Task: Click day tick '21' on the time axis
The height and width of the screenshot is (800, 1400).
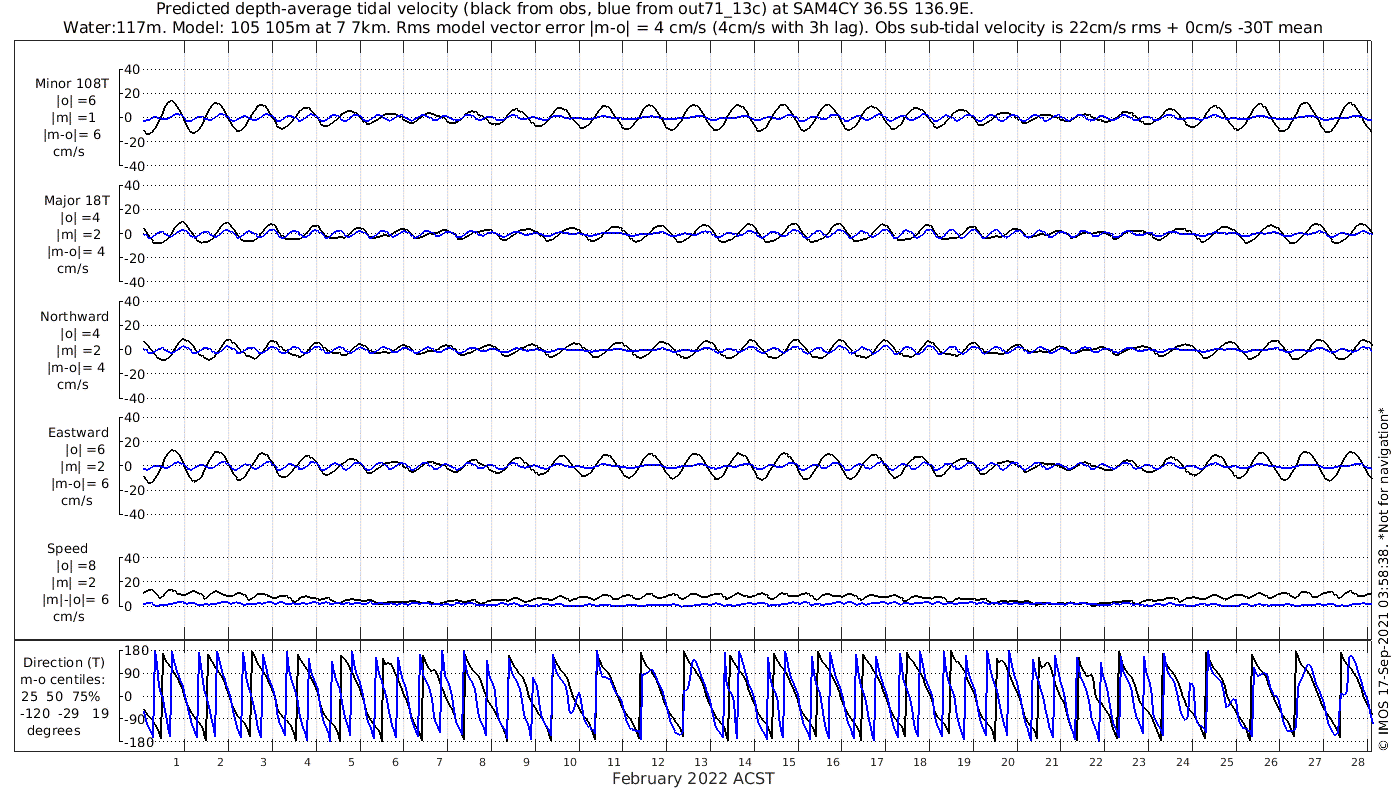Action: (x=1051, y=762)
